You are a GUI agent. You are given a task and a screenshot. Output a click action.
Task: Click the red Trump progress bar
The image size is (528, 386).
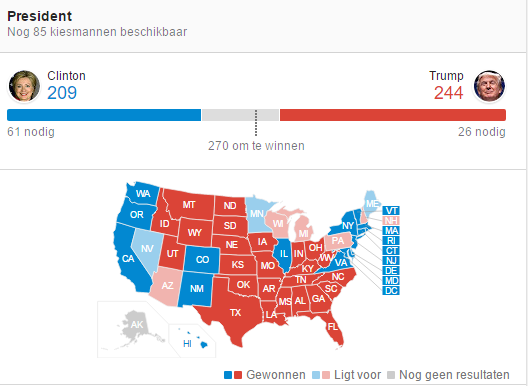[x=393, y=115]
